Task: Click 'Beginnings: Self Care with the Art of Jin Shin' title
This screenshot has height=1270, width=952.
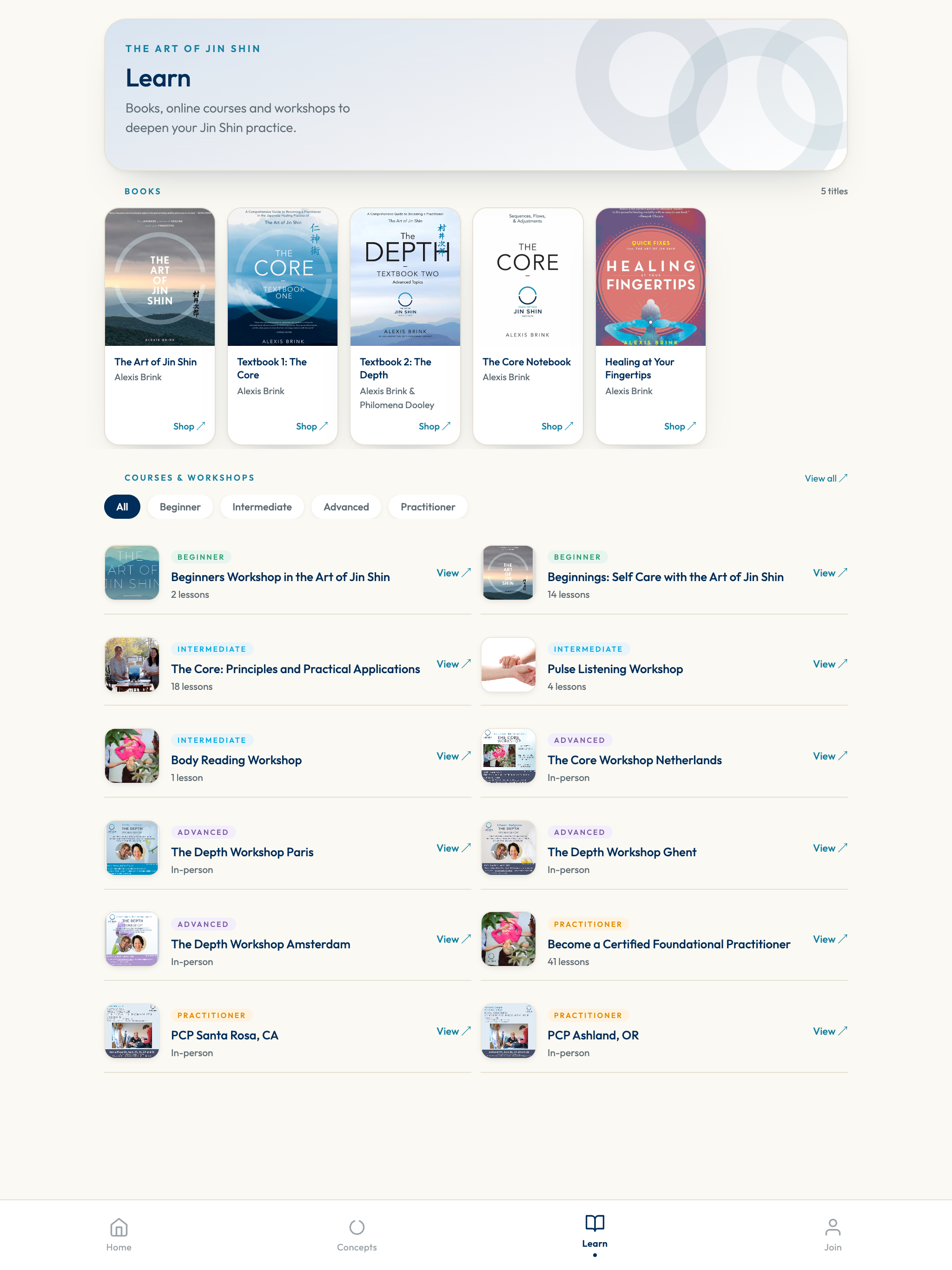Action: click(x=666, y=577)
